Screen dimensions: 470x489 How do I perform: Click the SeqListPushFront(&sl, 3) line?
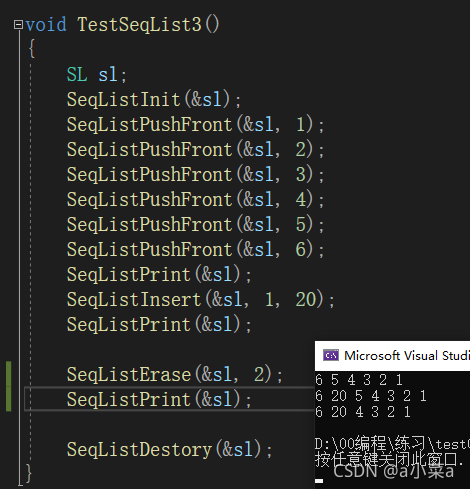(195, 174)
